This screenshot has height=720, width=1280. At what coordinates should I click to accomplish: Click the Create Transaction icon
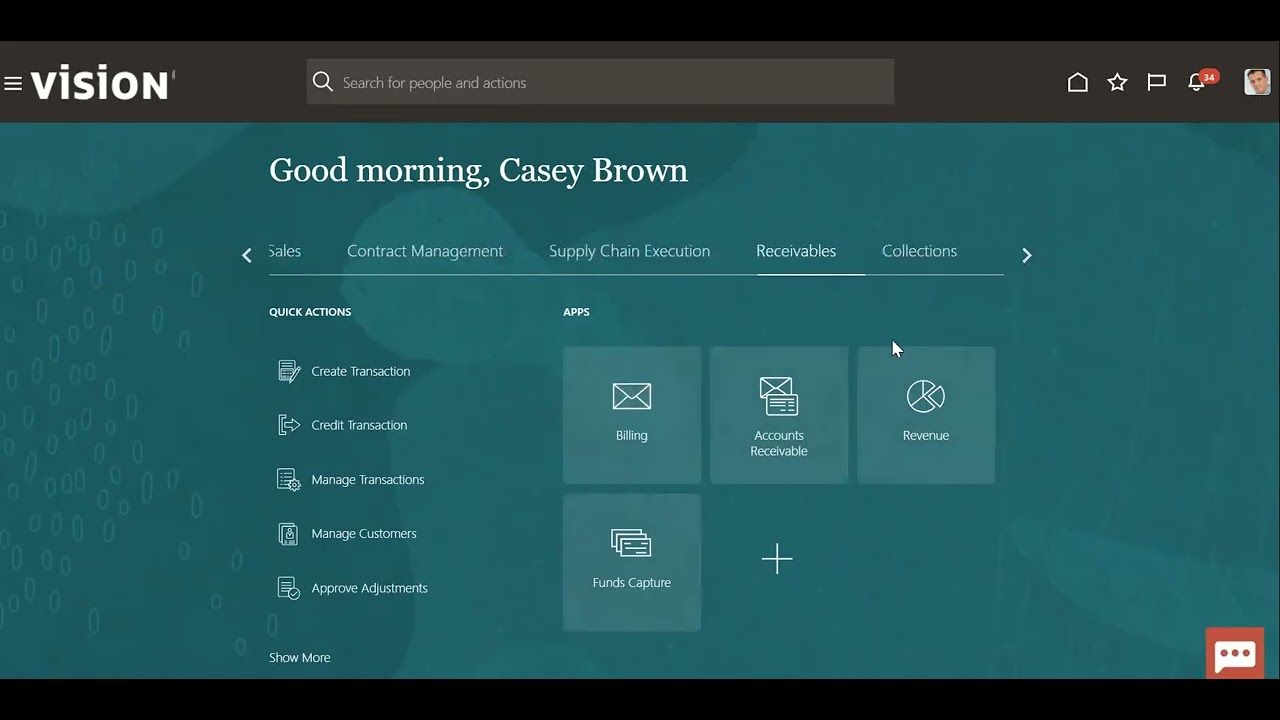point(288,371)
